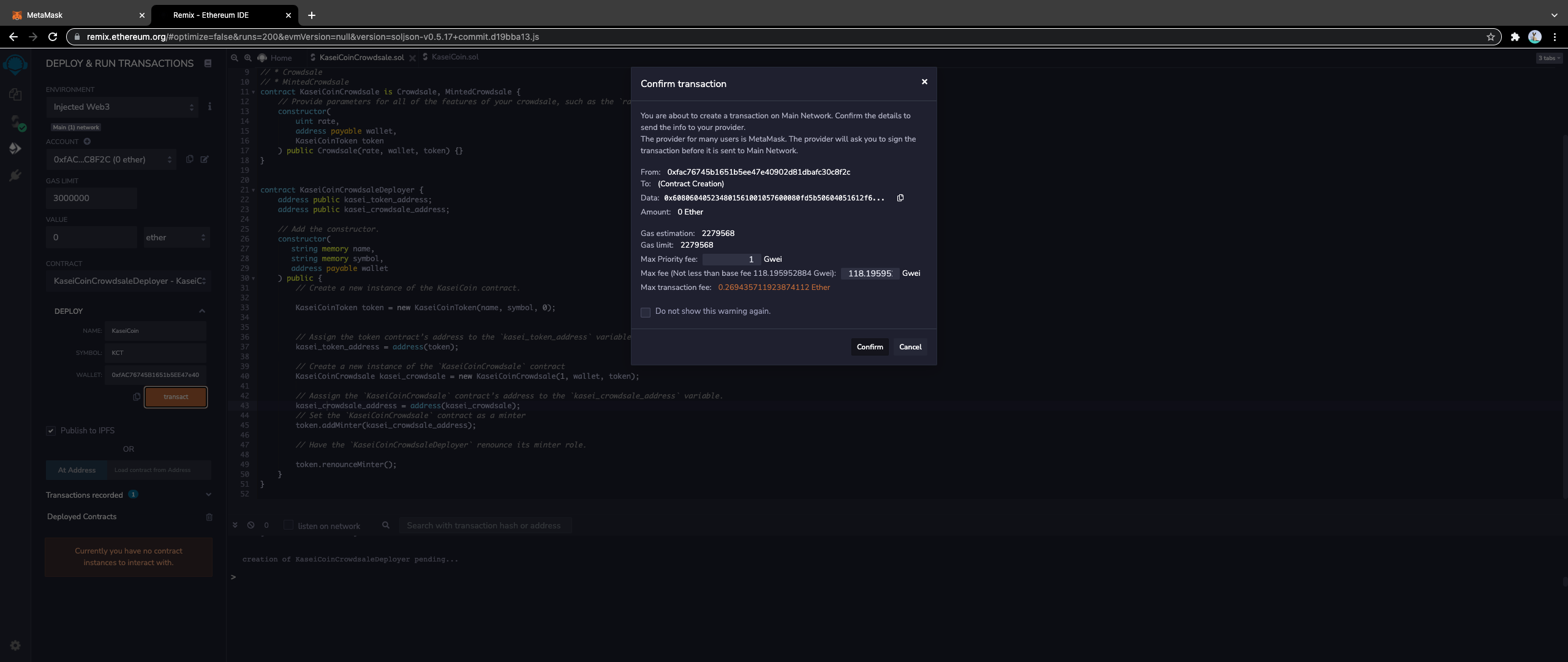The height and width of the screenshot is (662, 1568).
Task: Open the 3 tabs dropdown
Action: 1550,58
